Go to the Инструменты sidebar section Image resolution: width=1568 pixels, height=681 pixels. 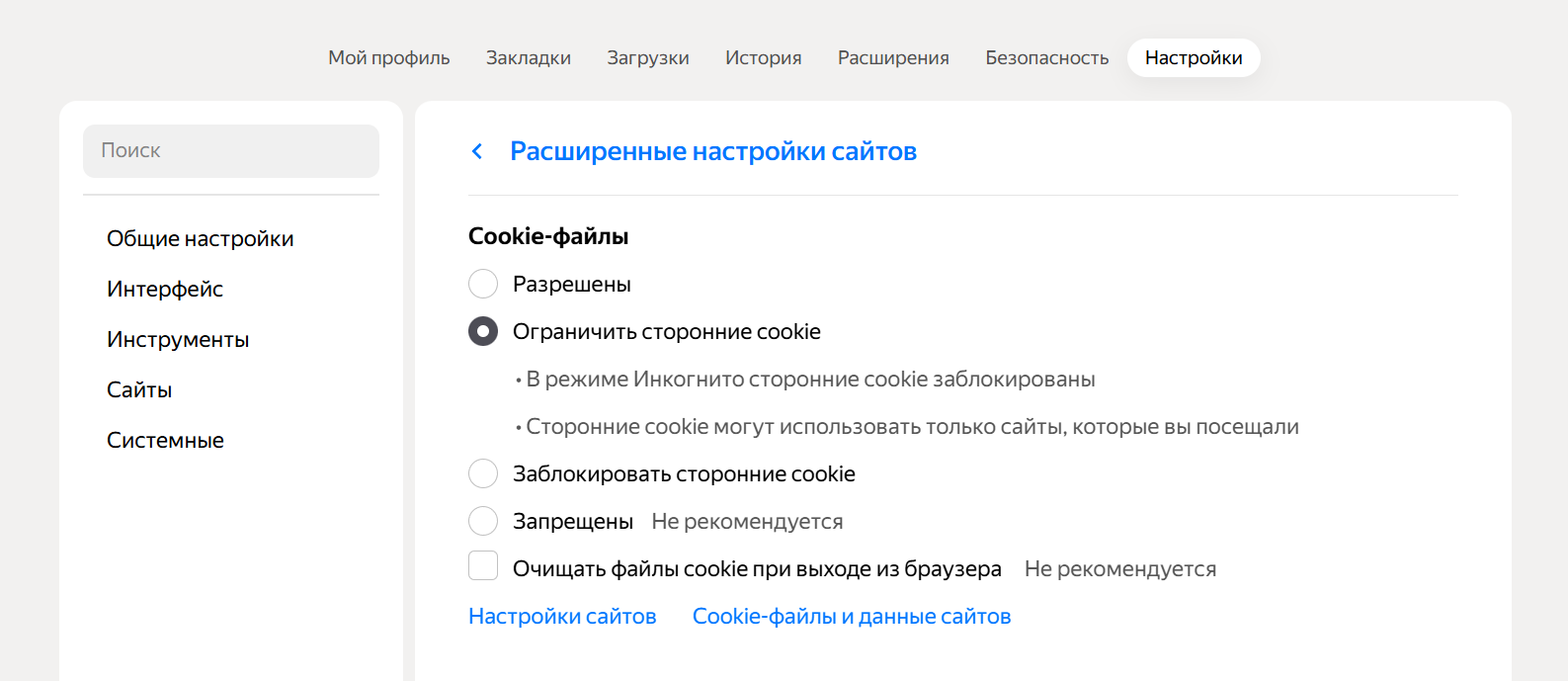point(178,339)
